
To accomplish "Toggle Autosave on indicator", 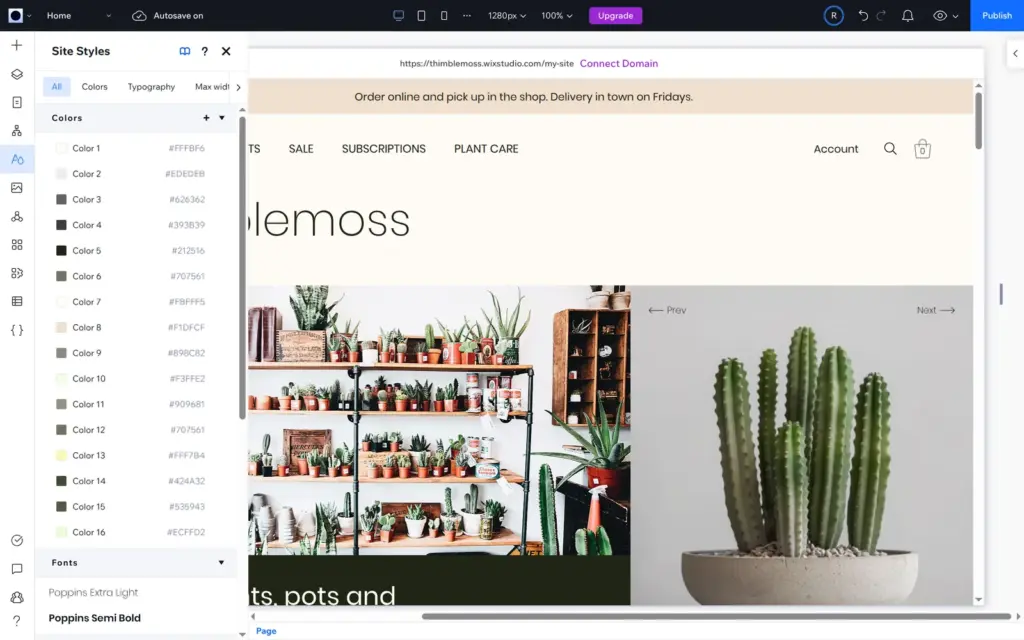I will (x=167, y=16).
